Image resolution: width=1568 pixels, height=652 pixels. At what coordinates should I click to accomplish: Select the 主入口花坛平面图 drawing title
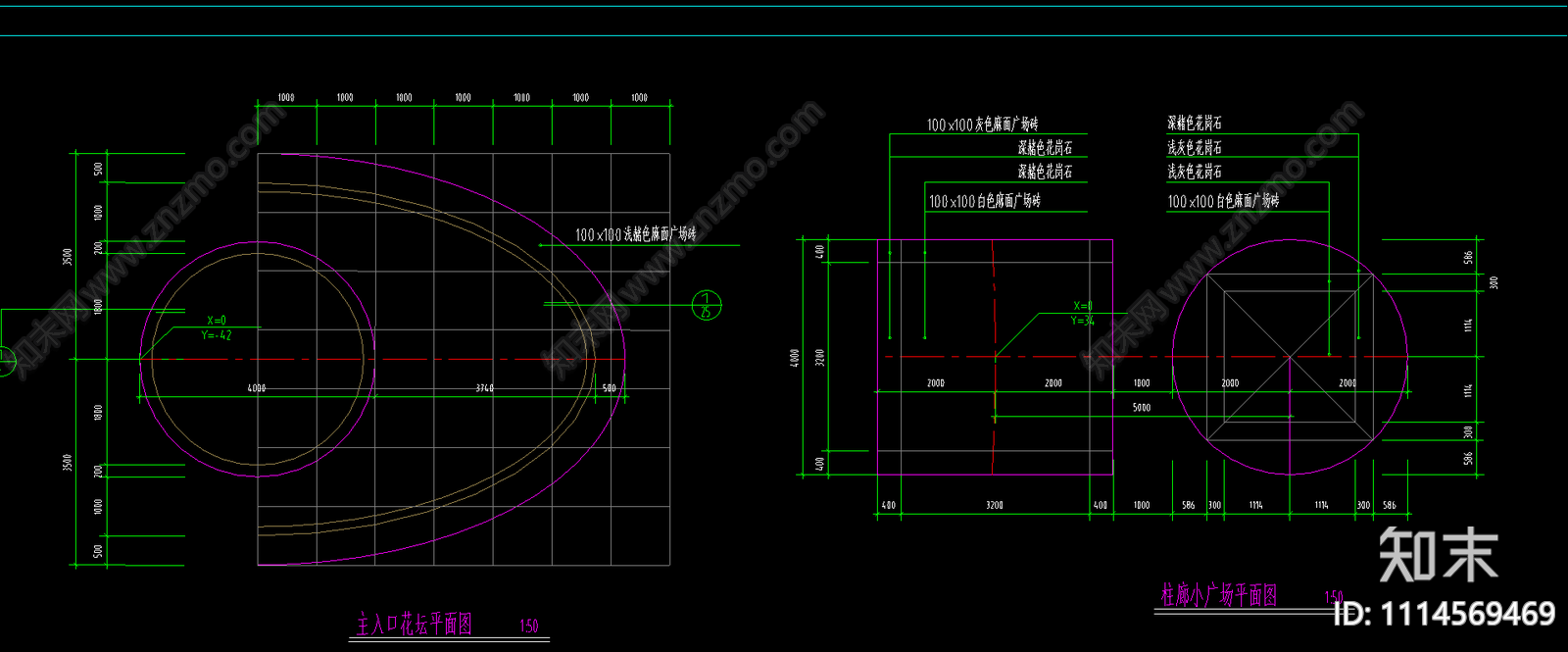point(415,624)
